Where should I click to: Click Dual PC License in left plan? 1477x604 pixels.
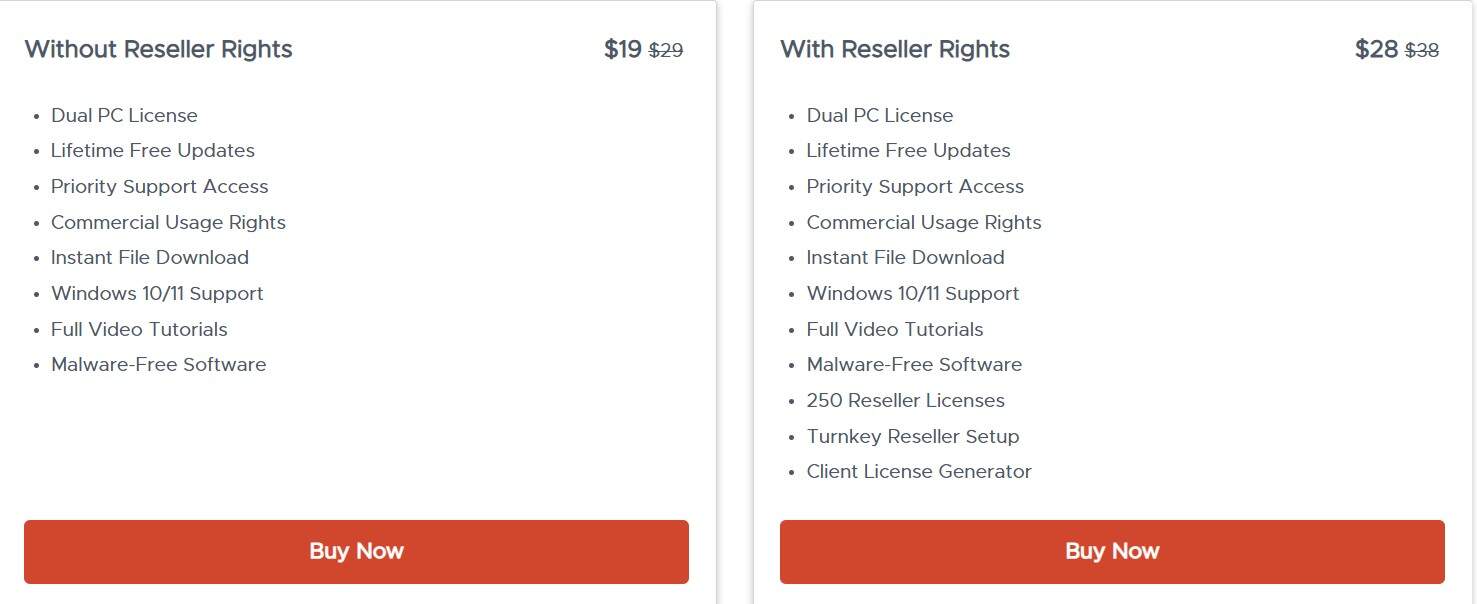(x=124, y=115)
